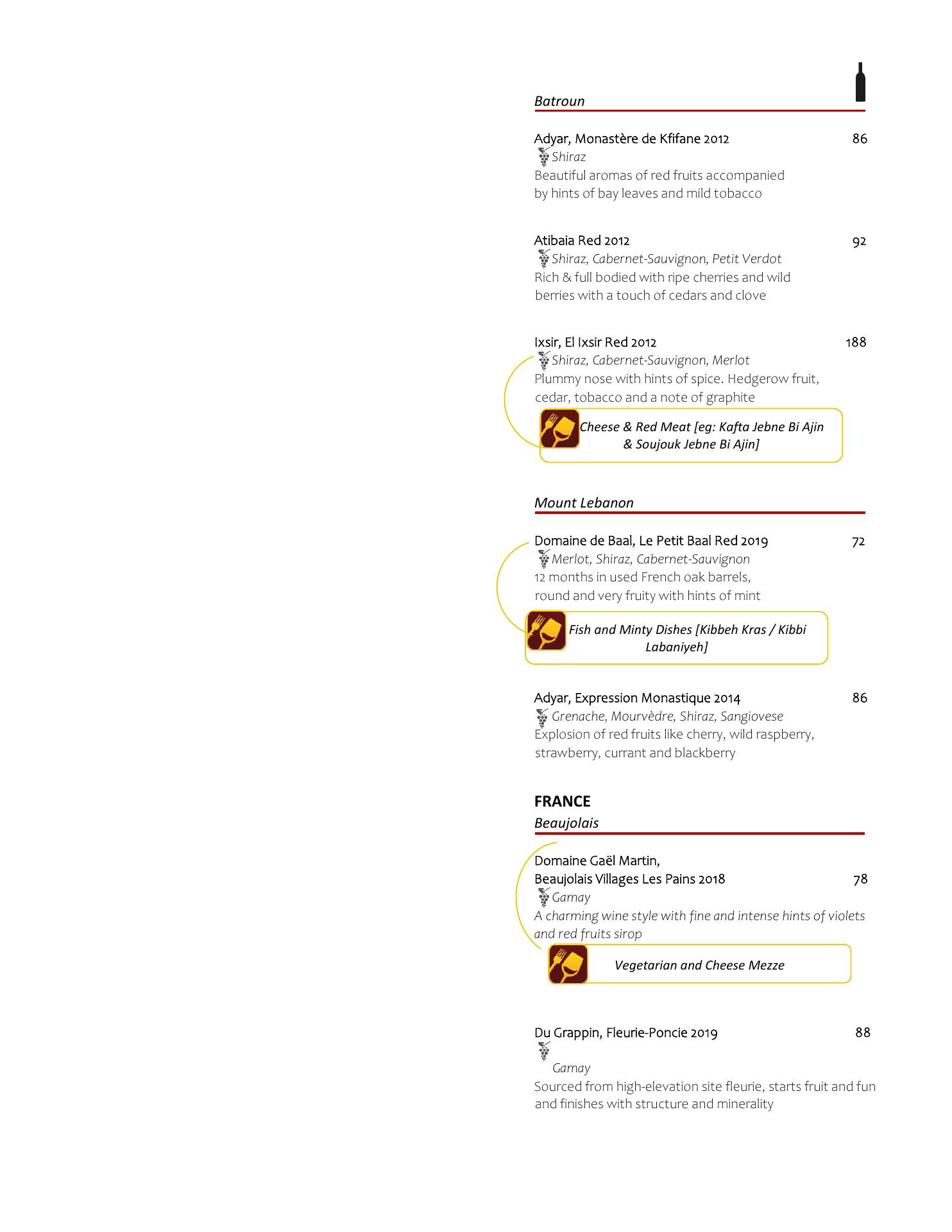The height and width of the screenshot is (1232, 952).
Task: Select the Batroun region heading
Action: point(559,101)
